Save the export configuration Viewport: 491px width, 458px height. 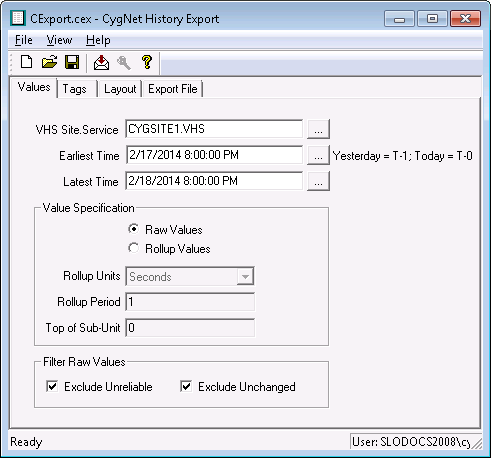tap(72, 62)
